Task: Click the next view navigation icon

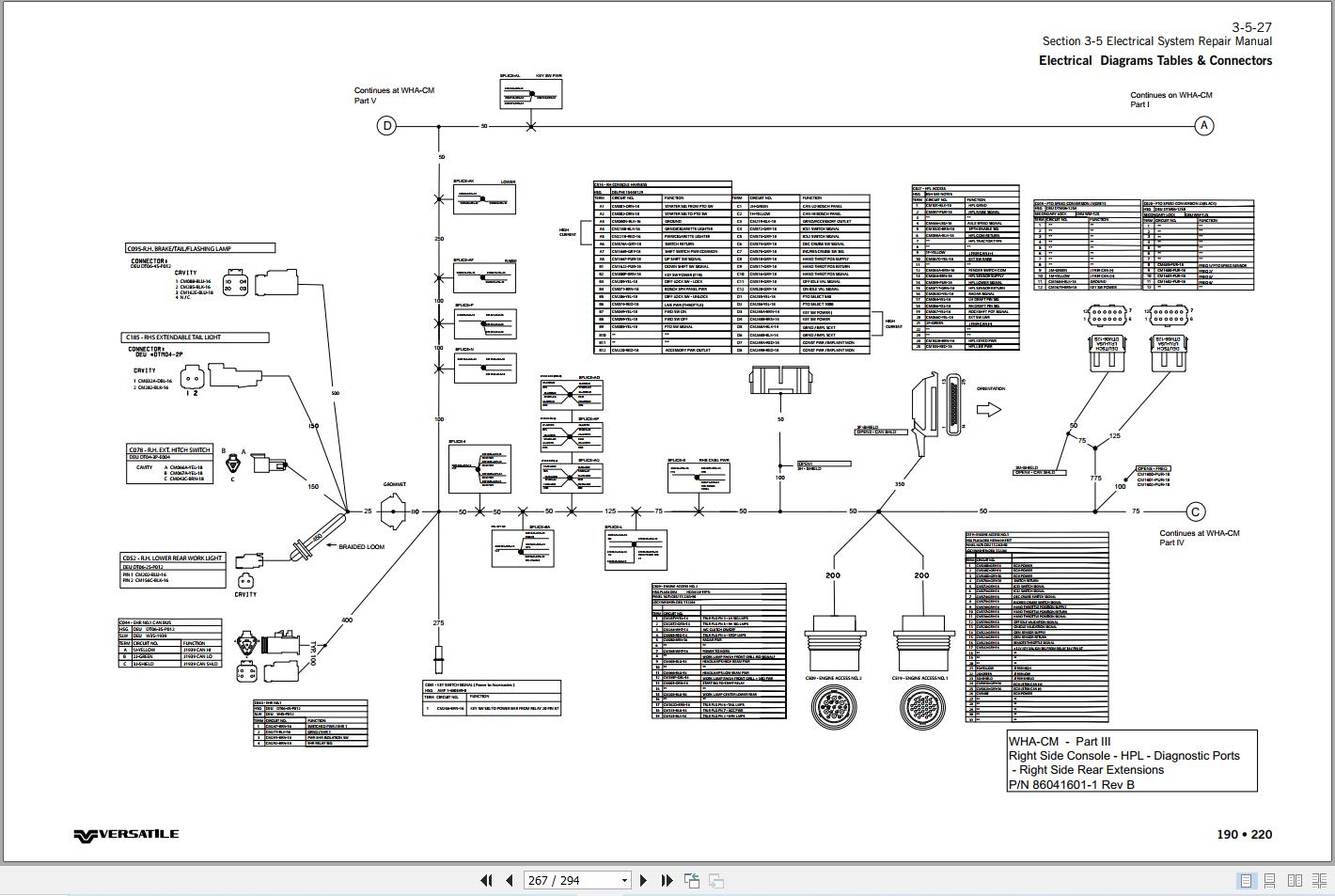Action: pyautogui.click(x=715, y=881)
